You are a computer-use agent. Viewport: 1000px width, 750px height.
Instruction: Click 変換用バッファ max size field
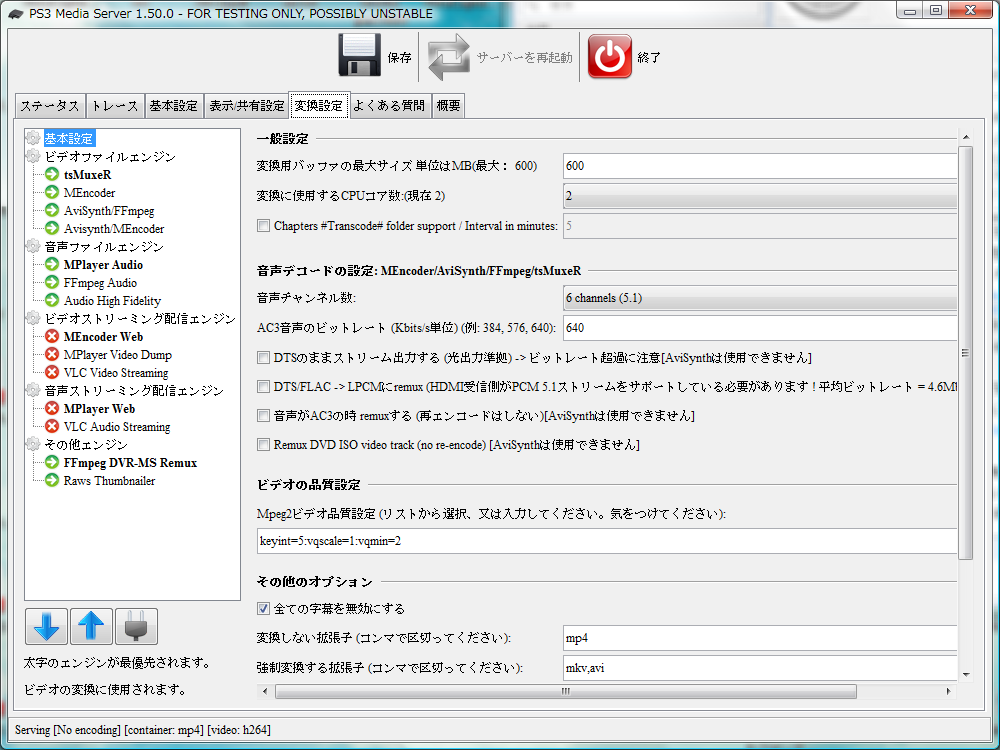[x=760, y=166]
